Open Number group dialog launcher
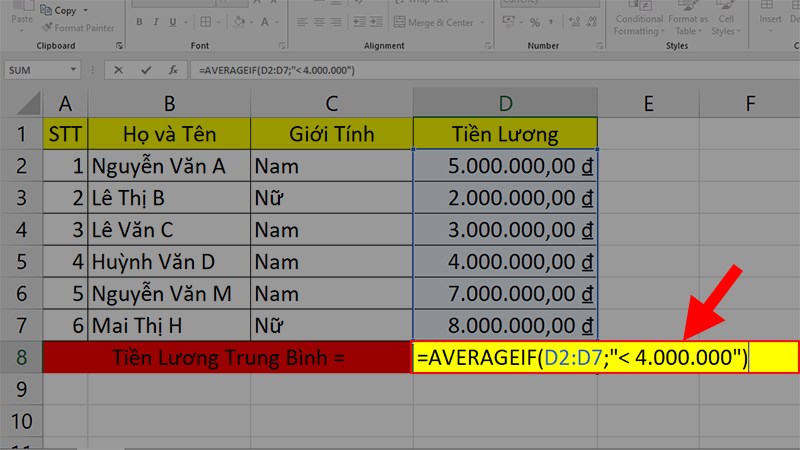Image resolution: width=800 pixels, height=450 pixels. coord(600,46)
